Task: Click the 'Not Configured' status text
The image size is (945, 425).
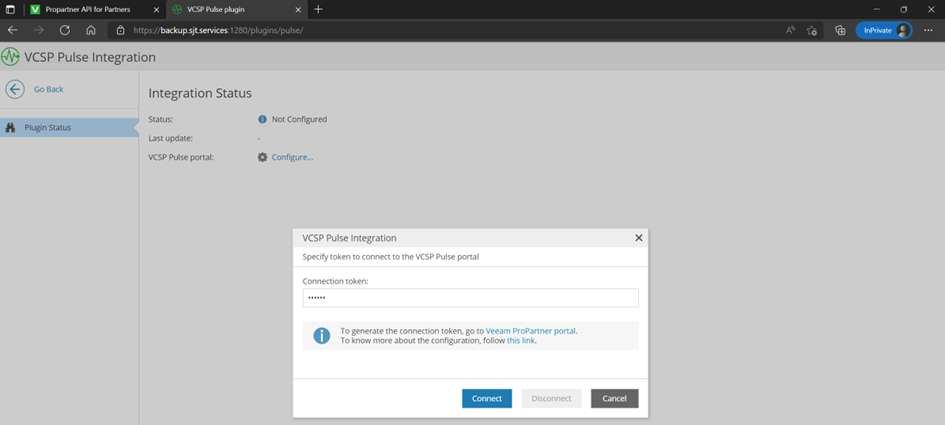Action: 299,119
